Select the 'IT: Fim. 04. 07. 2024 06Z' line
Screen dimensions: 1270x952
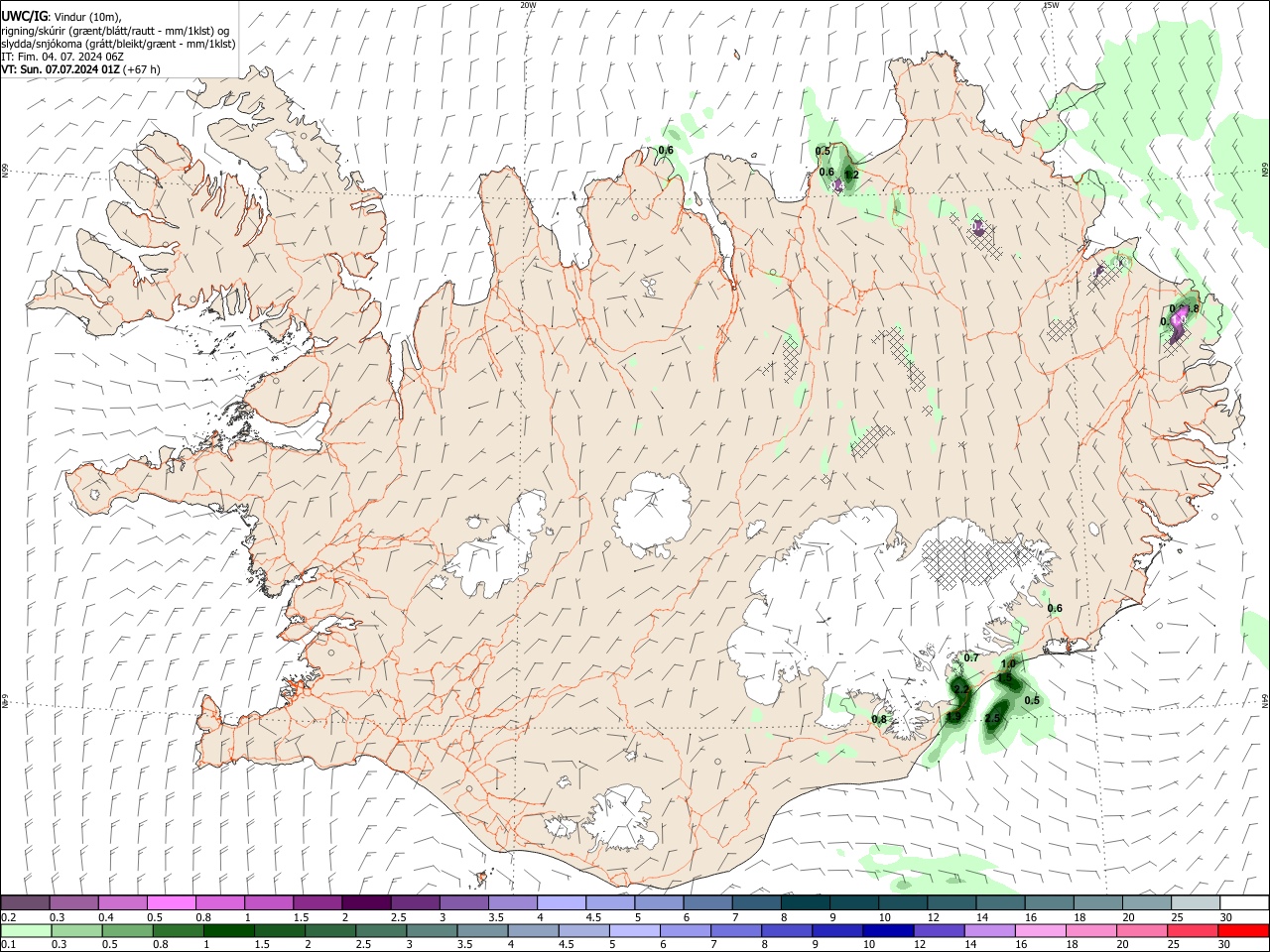coord(63,57)
